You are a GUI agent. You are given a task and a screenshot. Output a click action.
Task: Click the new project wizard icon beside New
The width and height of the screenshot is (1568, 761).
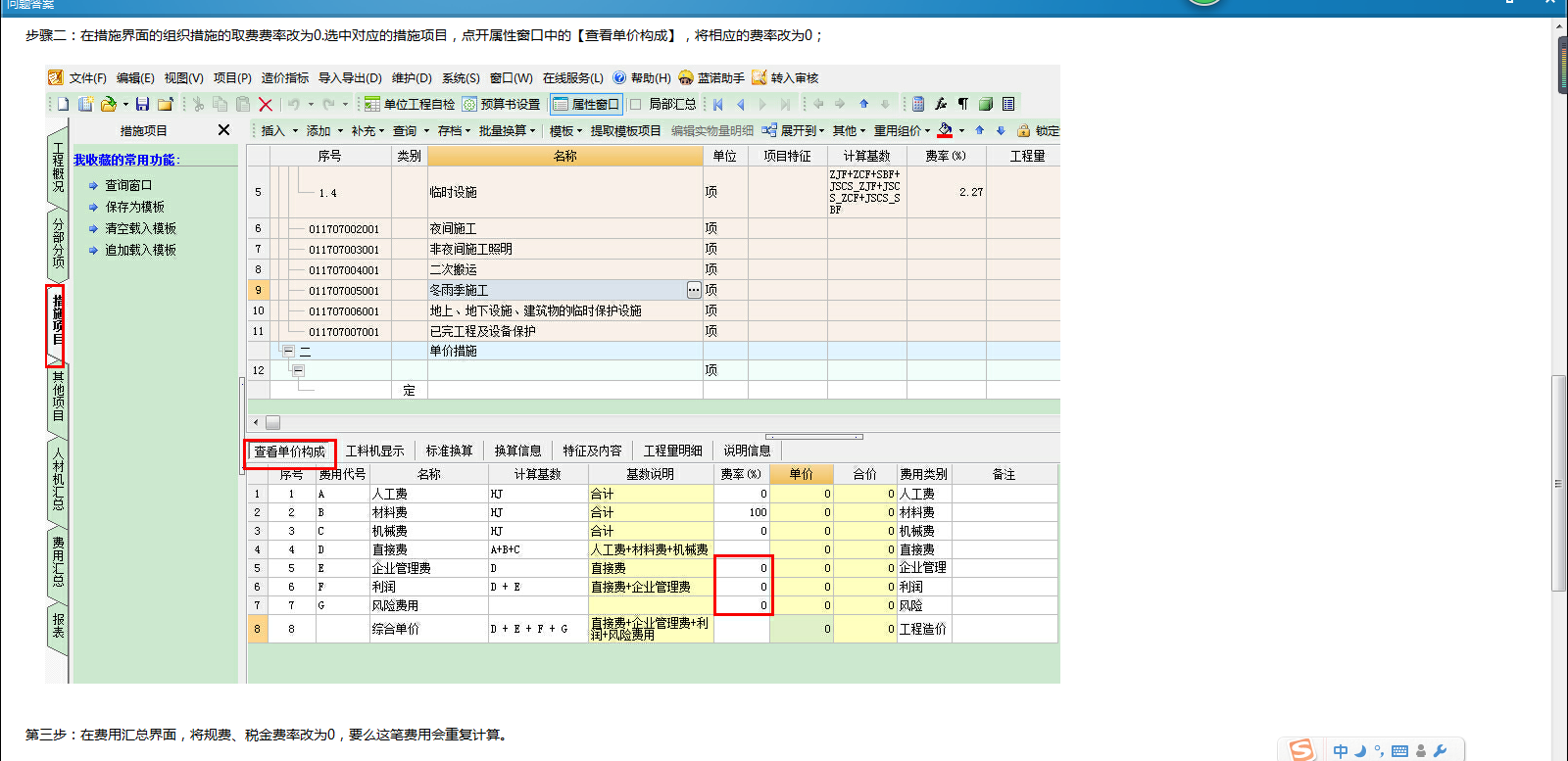click(x=85, y=104)
